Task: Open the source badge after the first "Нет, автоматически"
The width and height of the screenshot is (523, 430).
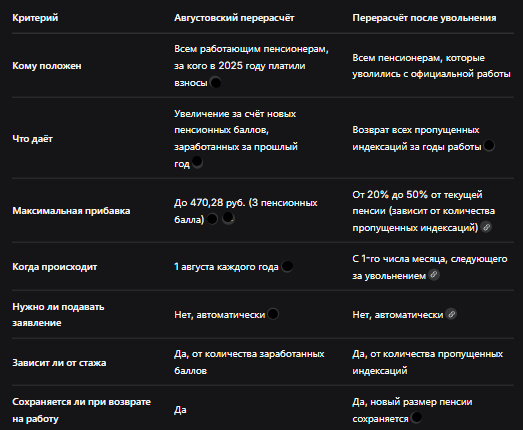Action: 273,314
